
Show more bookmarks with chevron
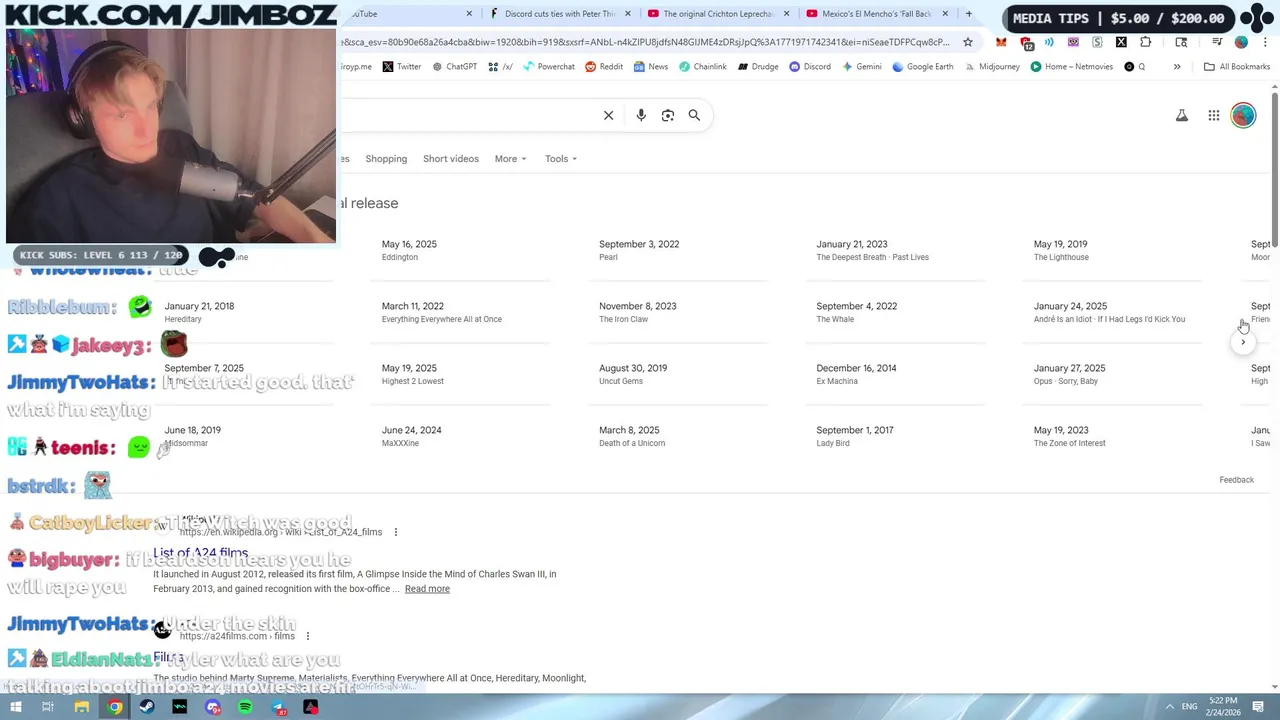point(1177,67)
